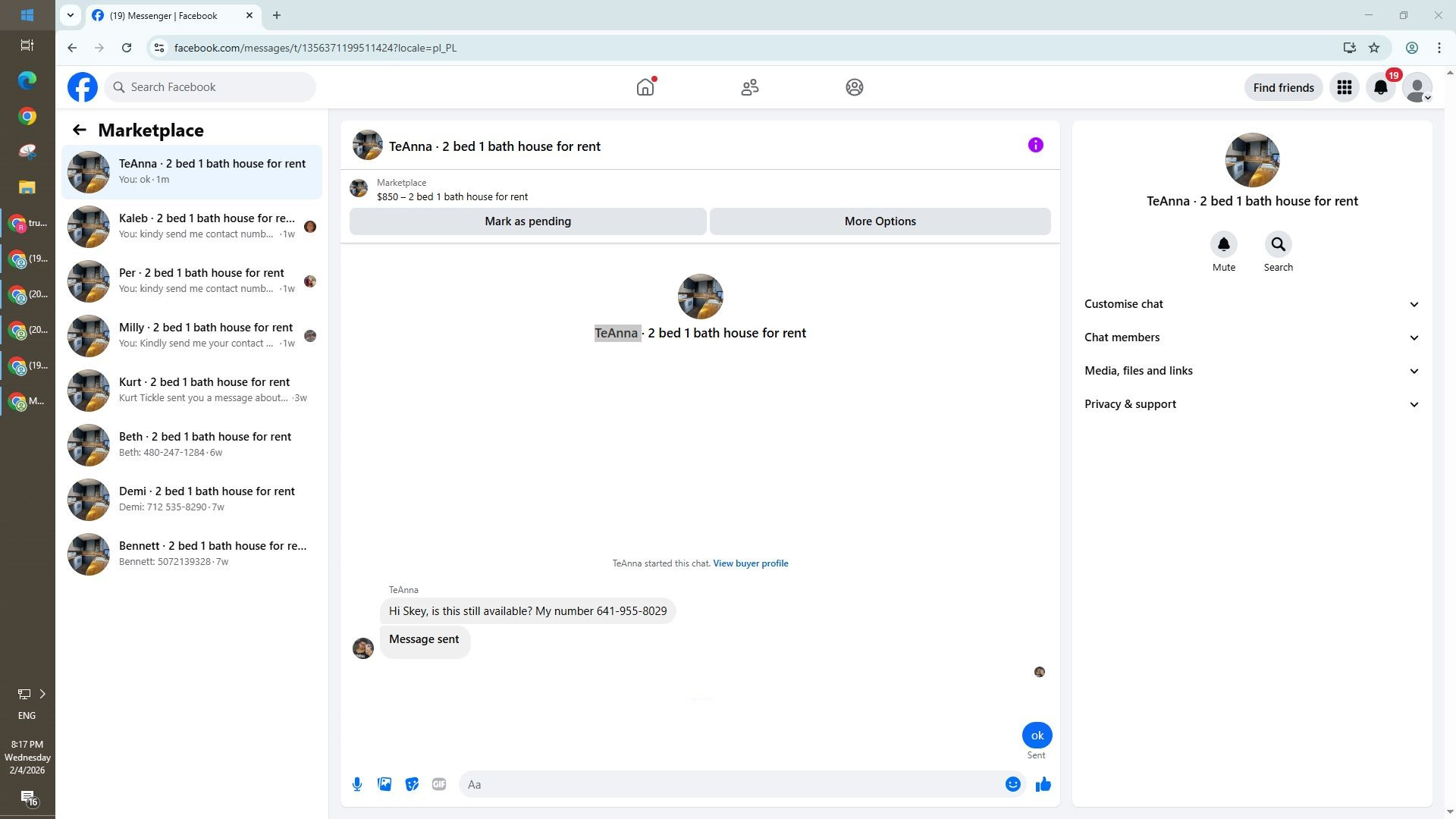
Task: Open Facebook notifications bell
Action: [1381, 88]
